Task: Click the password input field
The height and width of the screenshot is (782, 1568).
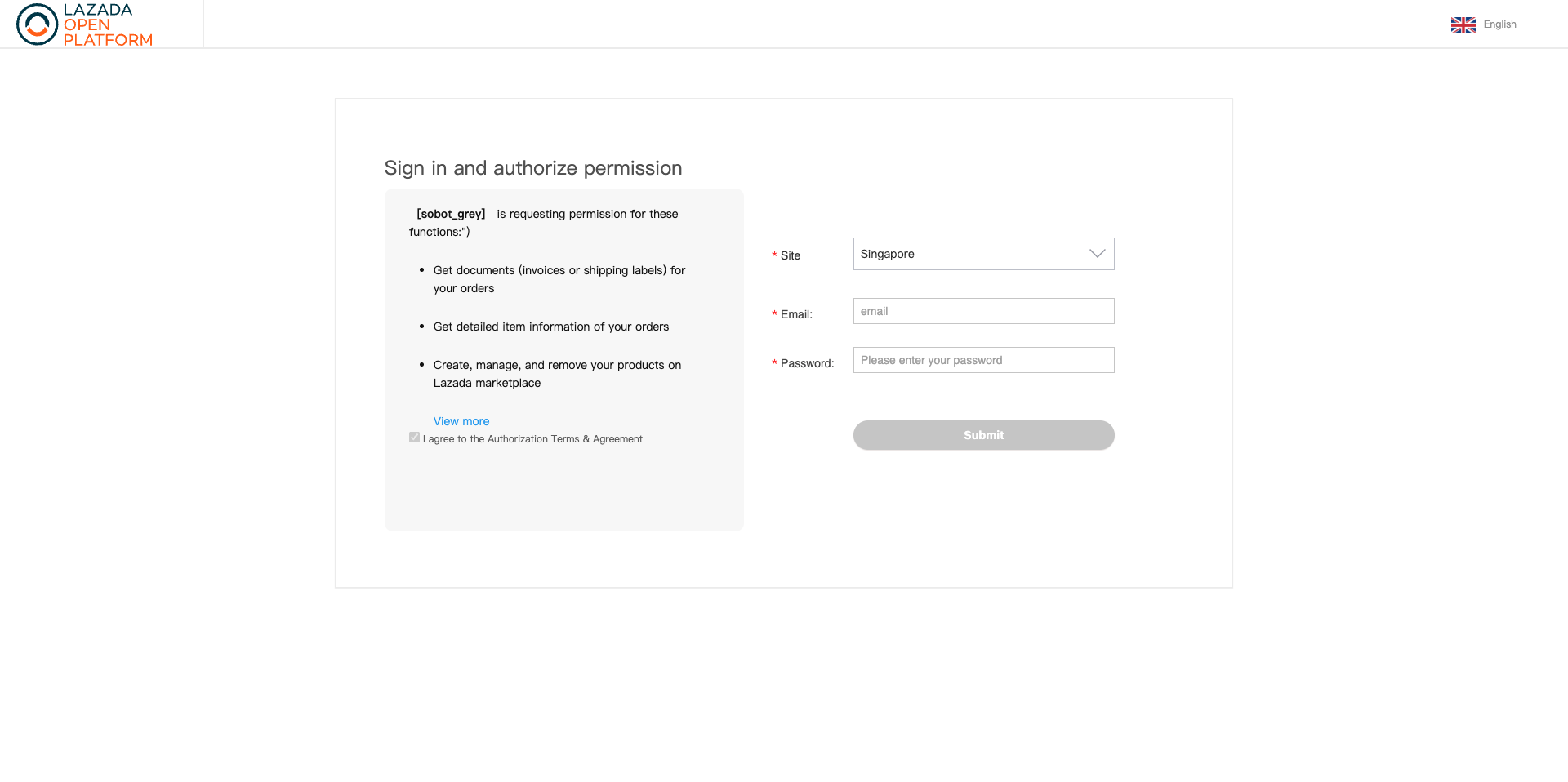Action: (x=983, y=360)
